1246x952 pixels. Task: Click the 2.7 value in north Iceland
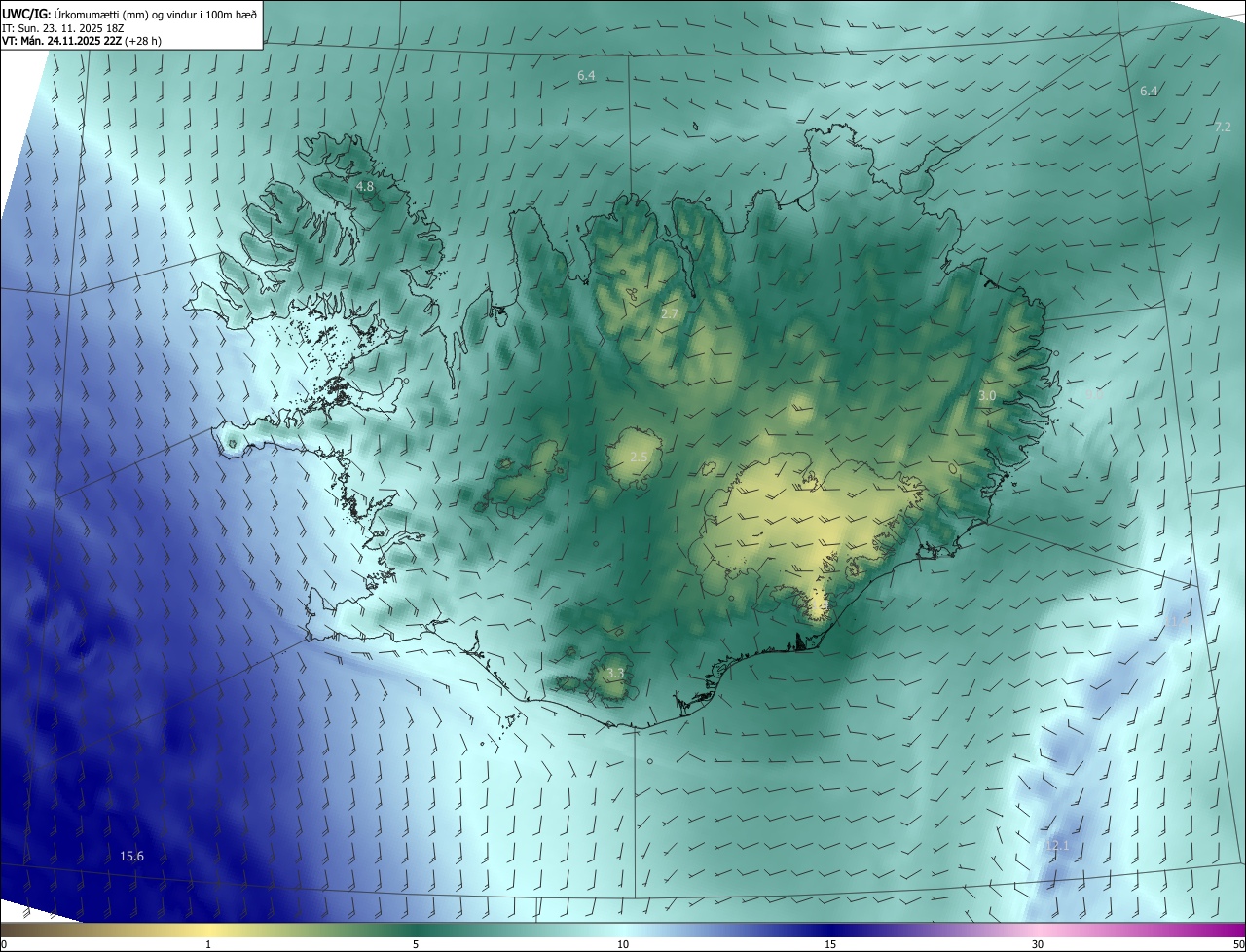(670, 313)
